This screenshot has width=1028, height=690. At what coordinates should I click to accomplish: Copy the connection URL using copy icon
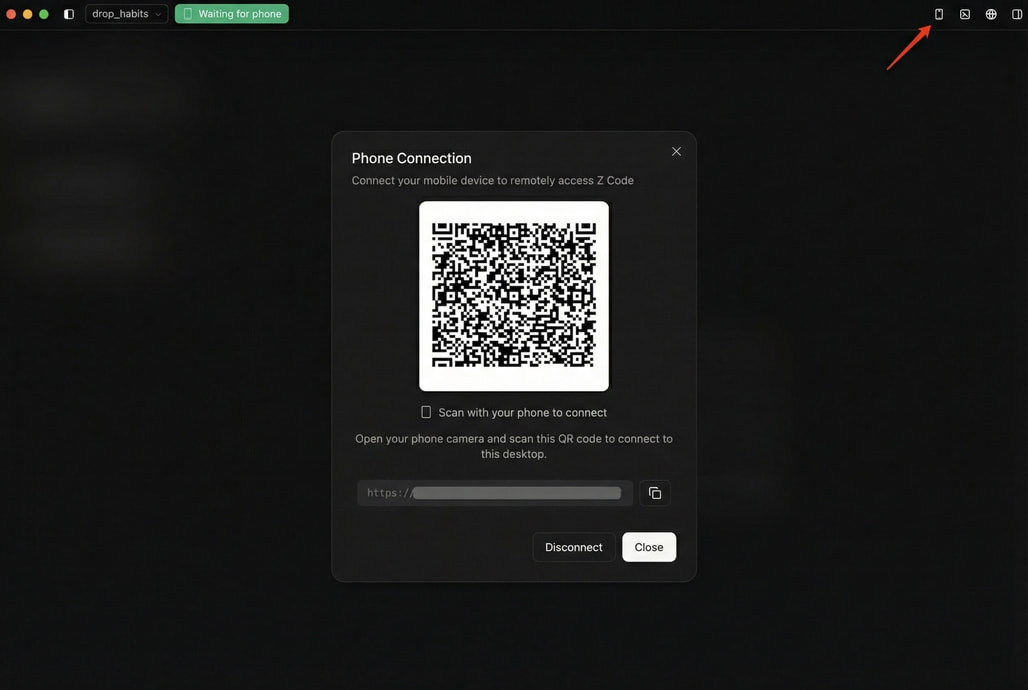pos(655,493)
